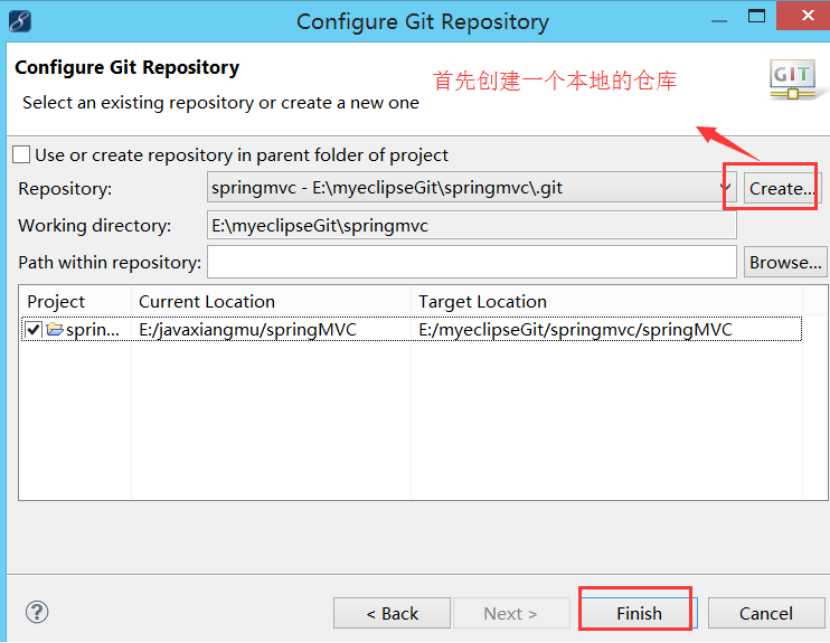Click the Project column header
This screenshot has width=830, height=643.
tap(75, 302)
